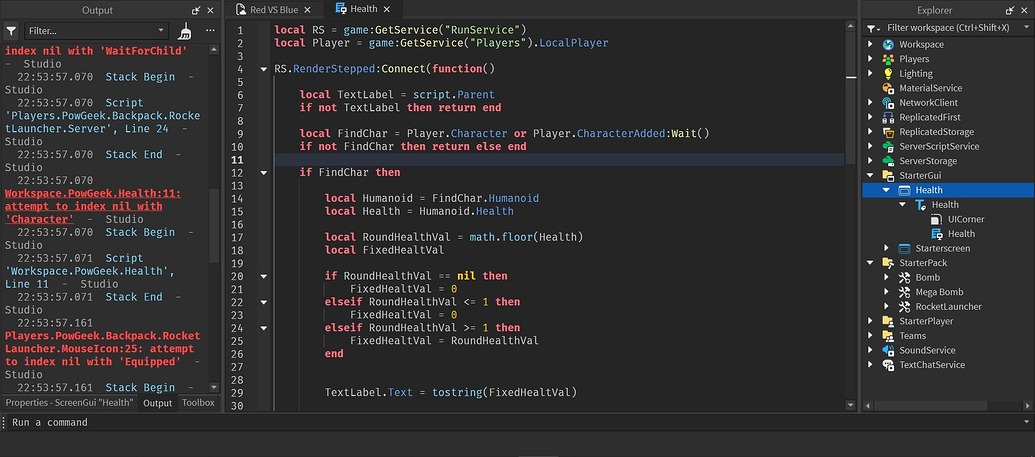Click line number 29 in gutter
Viewport: 1035px width, 457px height.
(x=238, y=393)
